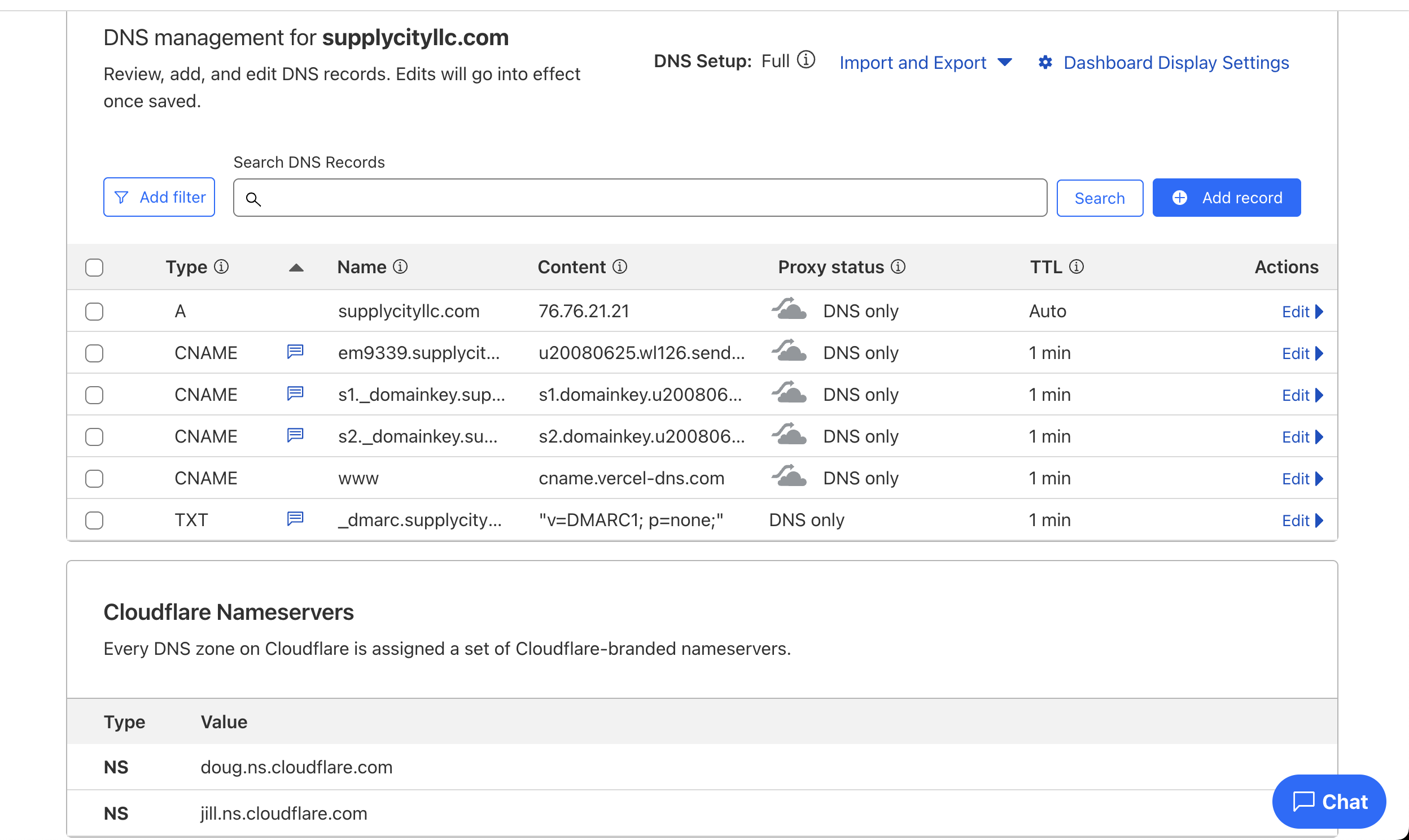Click the plus icon in Add record button

(x=1179, y=198)
